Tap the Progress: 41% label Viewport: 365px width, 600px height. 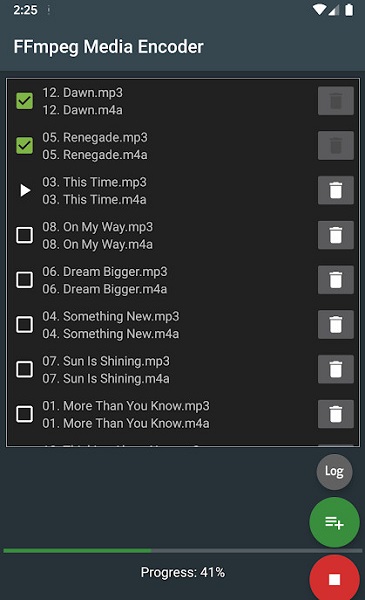click(x=183, y=572)
